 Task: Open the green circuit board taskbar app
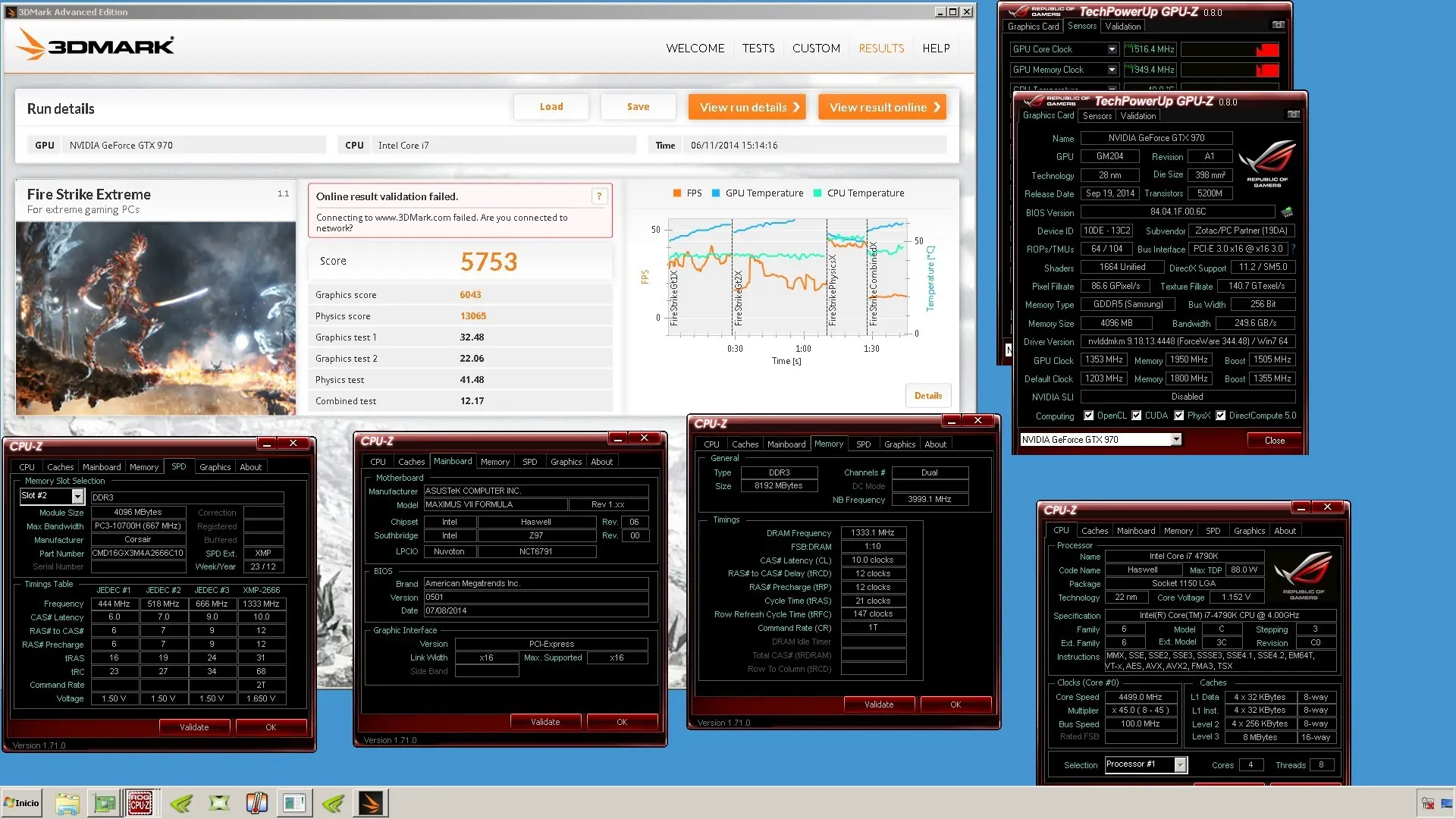pos(104,803)
